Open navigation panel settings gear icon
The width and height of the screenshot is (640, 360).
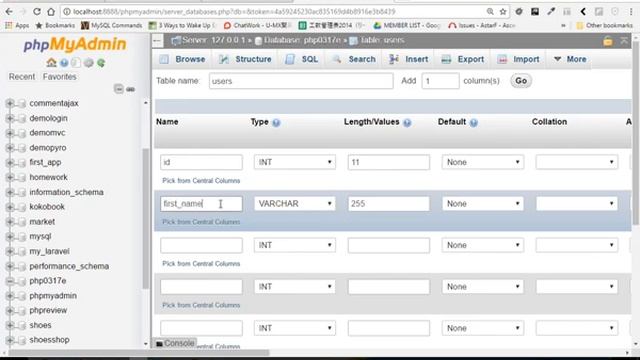89,63
